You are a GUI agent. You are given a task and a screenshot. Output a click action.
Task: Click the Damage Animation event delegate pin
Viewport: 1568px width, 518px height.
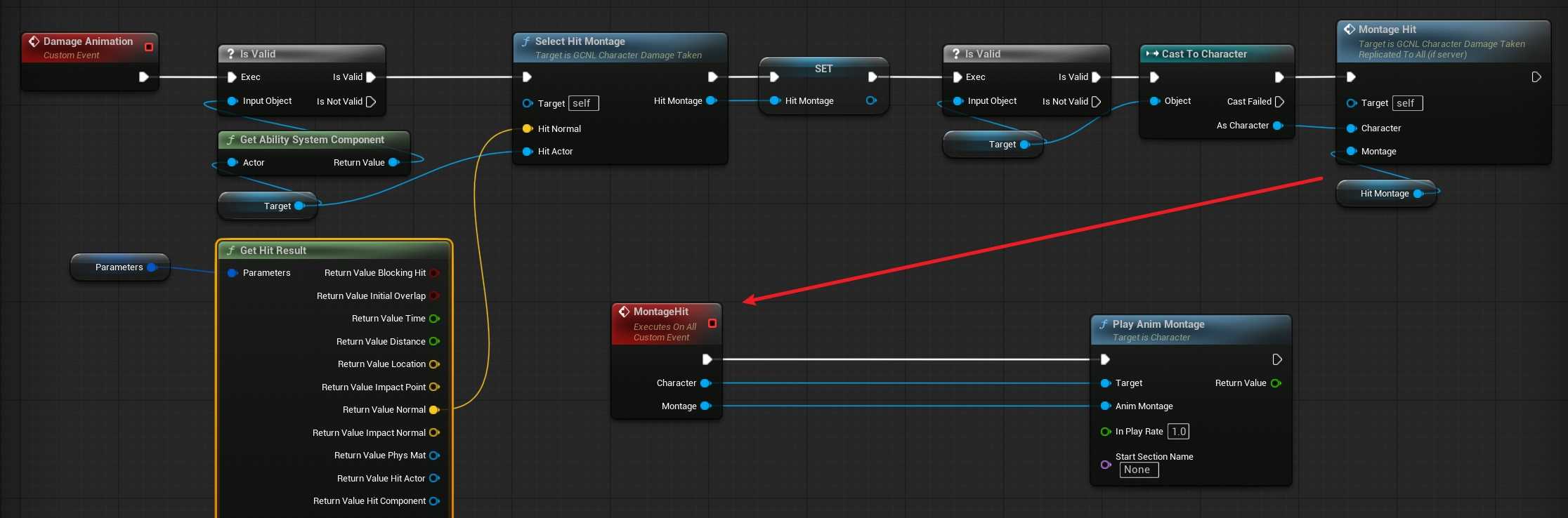(148, 47)
